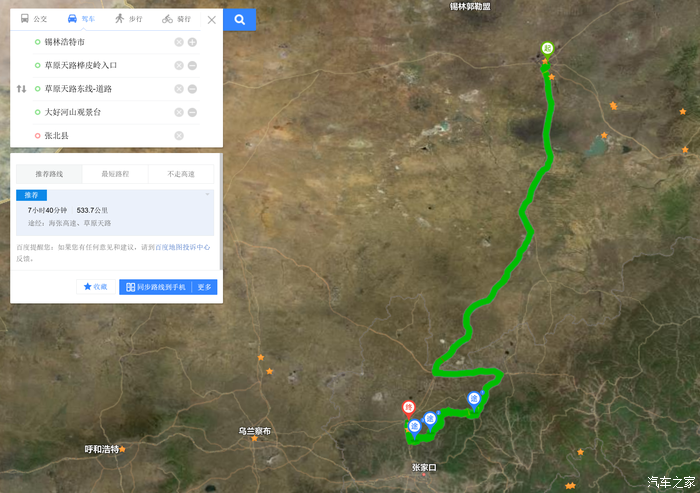Viewport: 700px width, 493px height.
Task: Expand the recommended route details arrow
Action: click(207, 195)
